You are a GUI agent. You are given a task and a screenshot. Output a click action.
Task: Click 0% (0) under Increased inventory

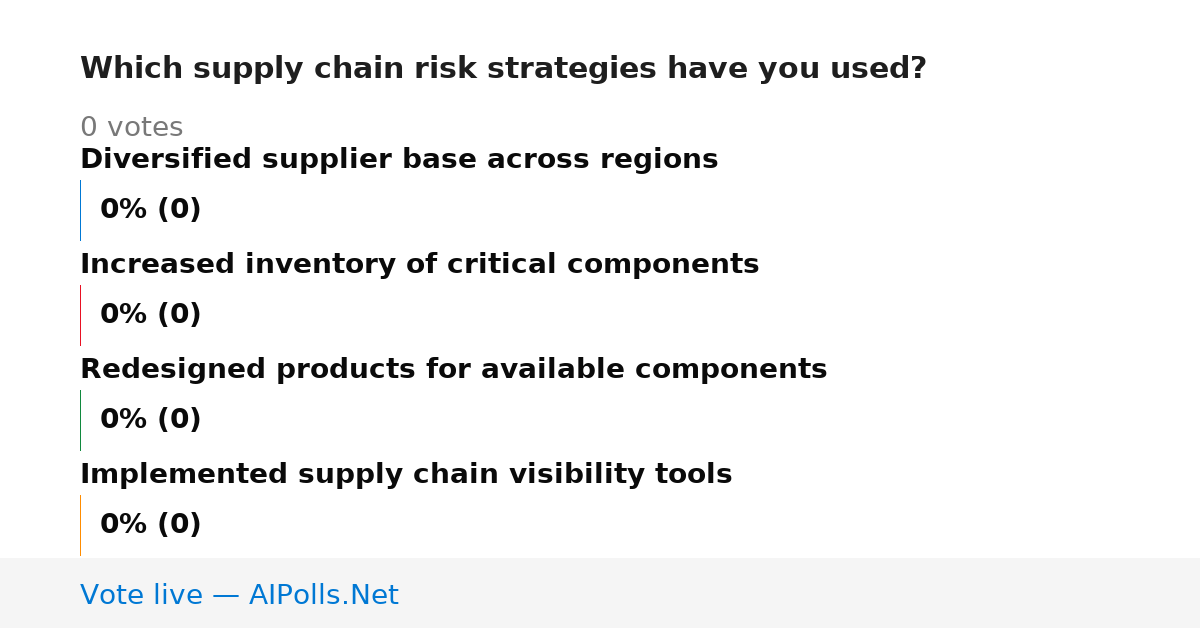point(150,315)
